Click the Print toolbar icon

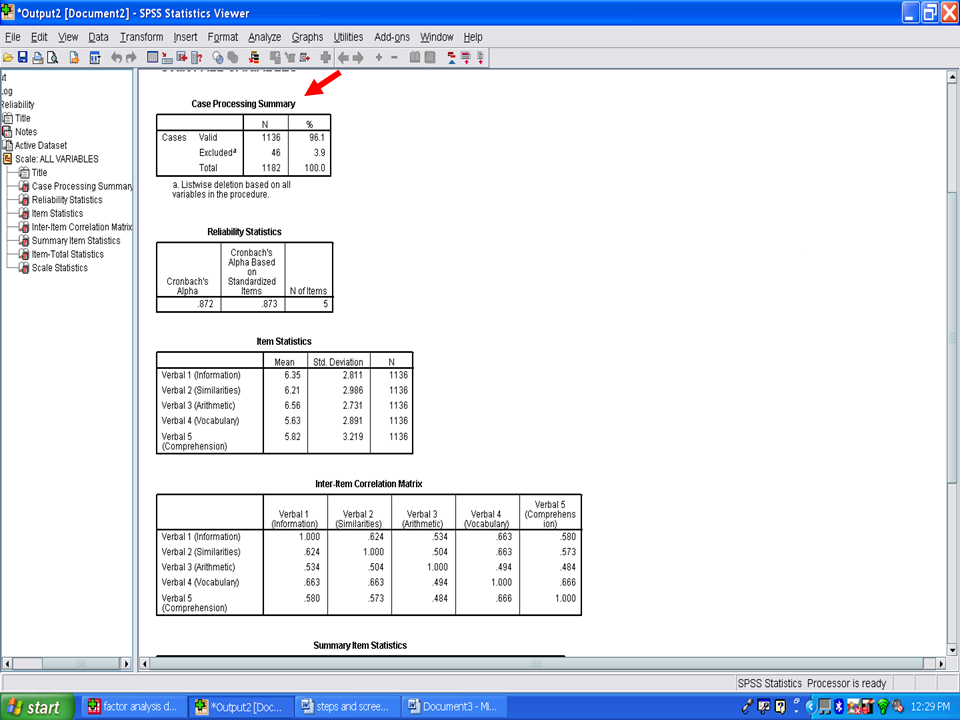37,58
